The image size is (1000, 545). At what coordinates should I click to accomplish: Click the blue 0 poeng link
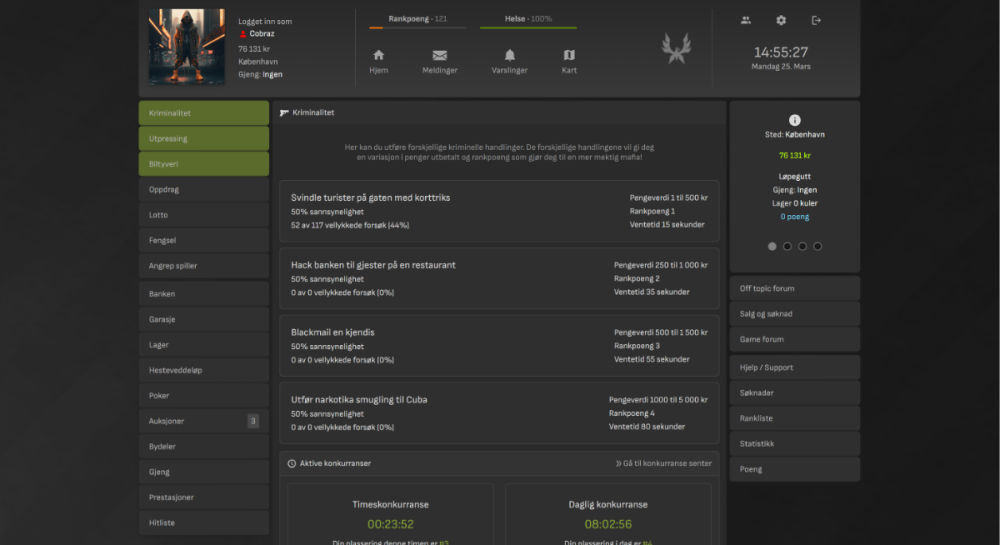[x=794, y=217]
